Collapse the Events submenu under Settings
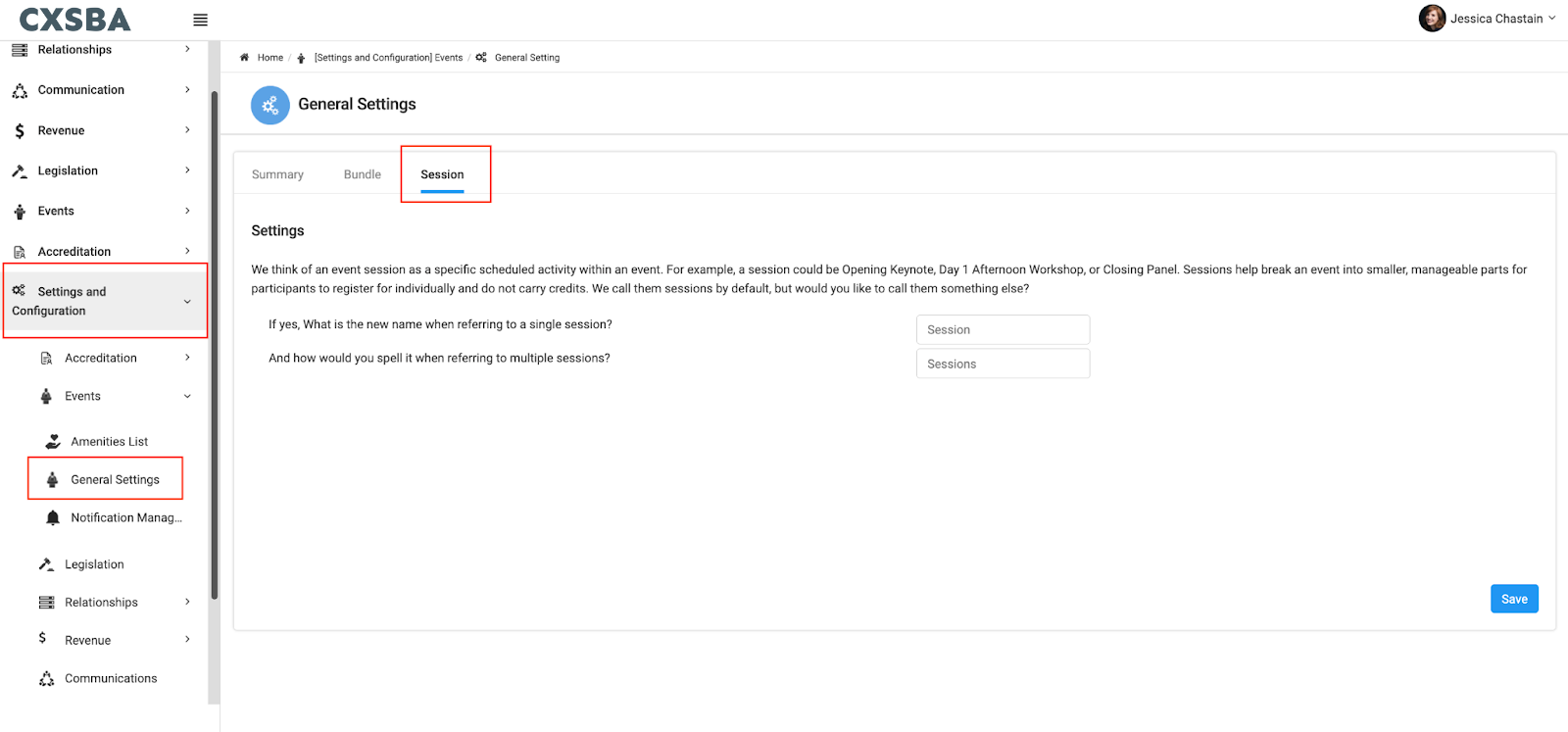The height and width of the screenshot is (732, 1568). (x=187, y=397)
